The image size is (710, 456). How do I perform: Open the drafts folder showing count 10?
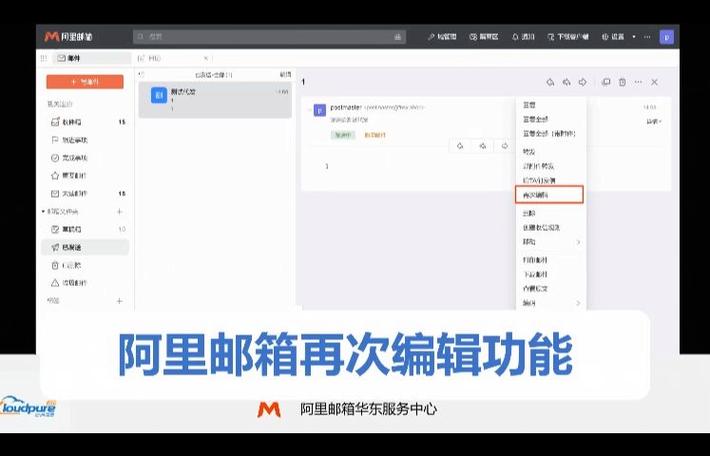86,229
